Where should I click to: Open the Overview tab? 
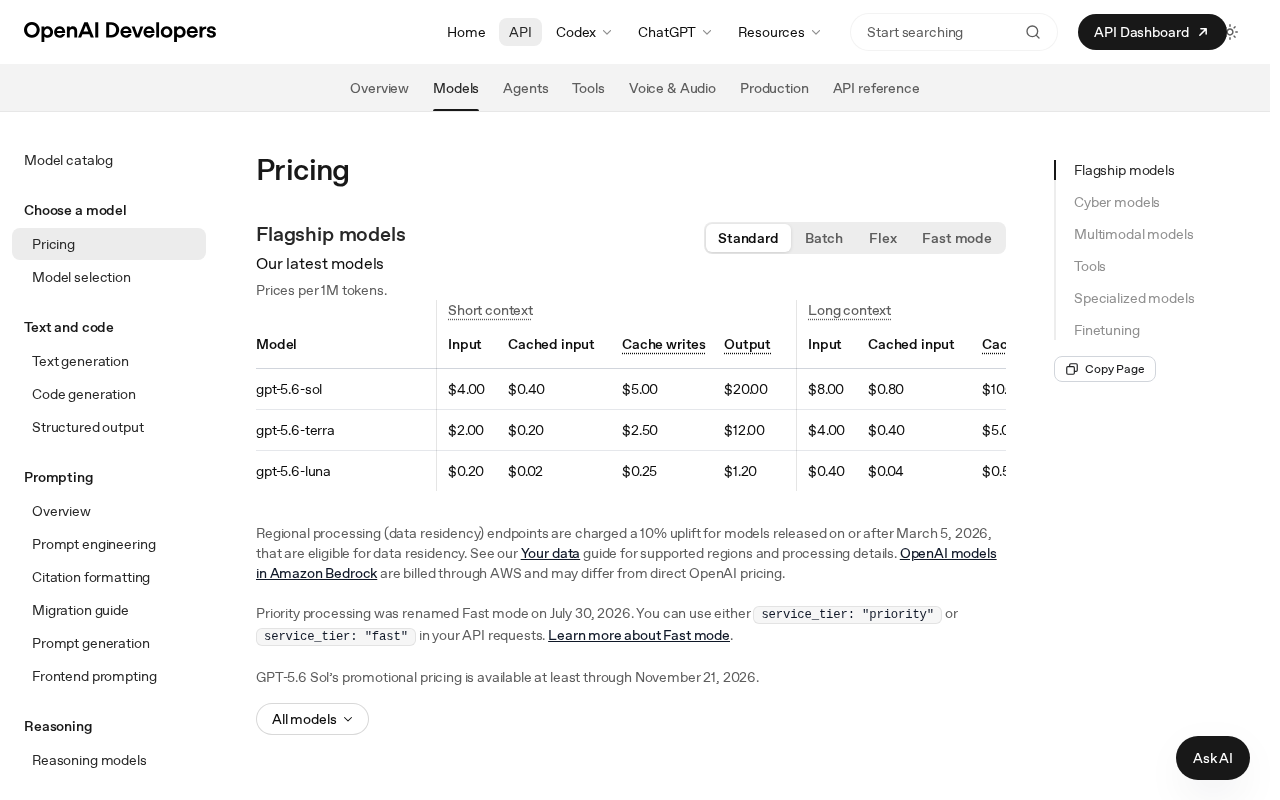379,88
